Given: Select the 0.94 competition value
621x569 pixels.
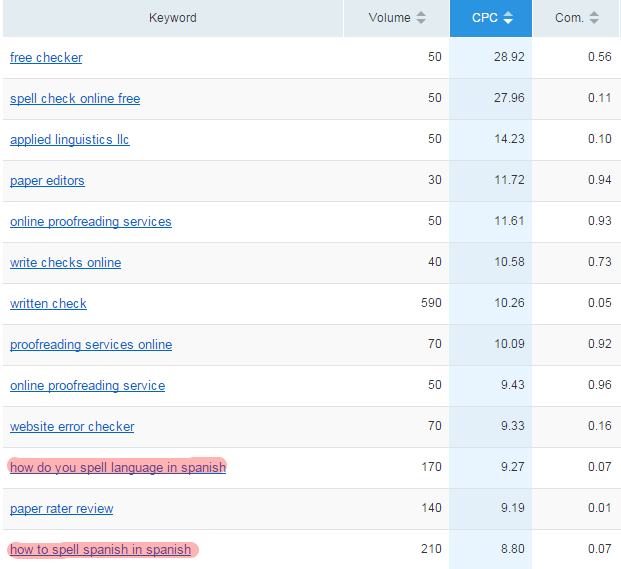Looking at the screenshot, I should pos(600,180).
